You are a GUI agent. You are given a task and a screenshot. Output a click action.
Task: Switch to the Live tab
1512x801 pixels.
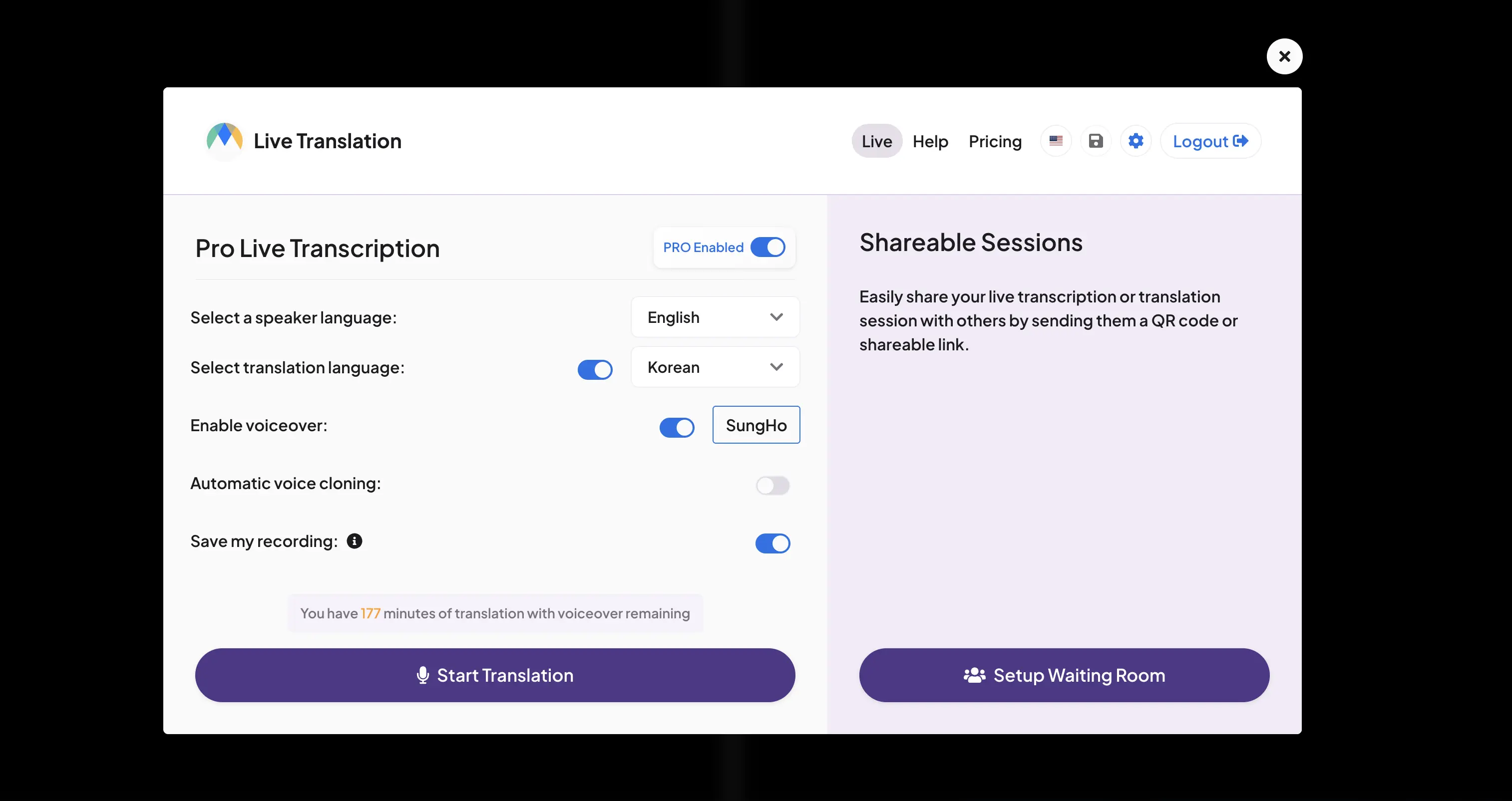(x=876, y=141)
